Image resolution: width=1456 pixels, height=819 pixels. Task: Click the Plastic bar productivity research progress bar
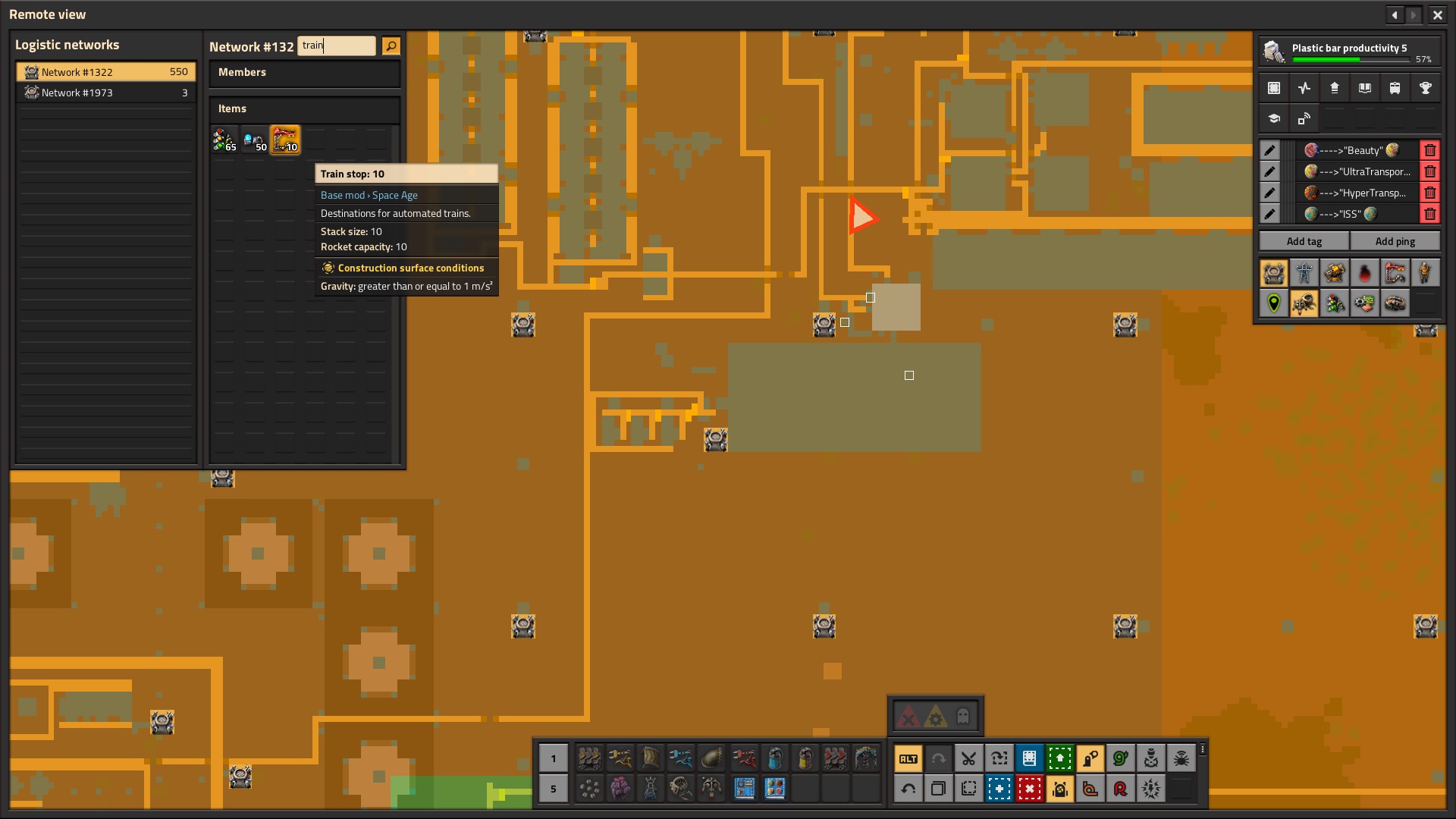click(1349, 59)
